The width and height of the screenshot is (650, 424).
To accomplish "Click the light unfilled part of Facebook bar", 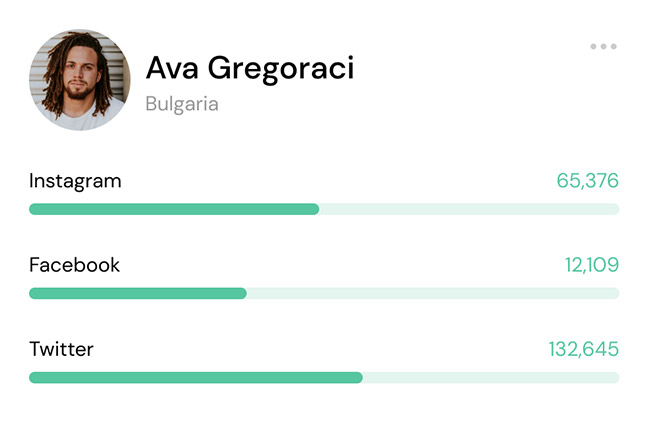I will [x=432, y=293].
